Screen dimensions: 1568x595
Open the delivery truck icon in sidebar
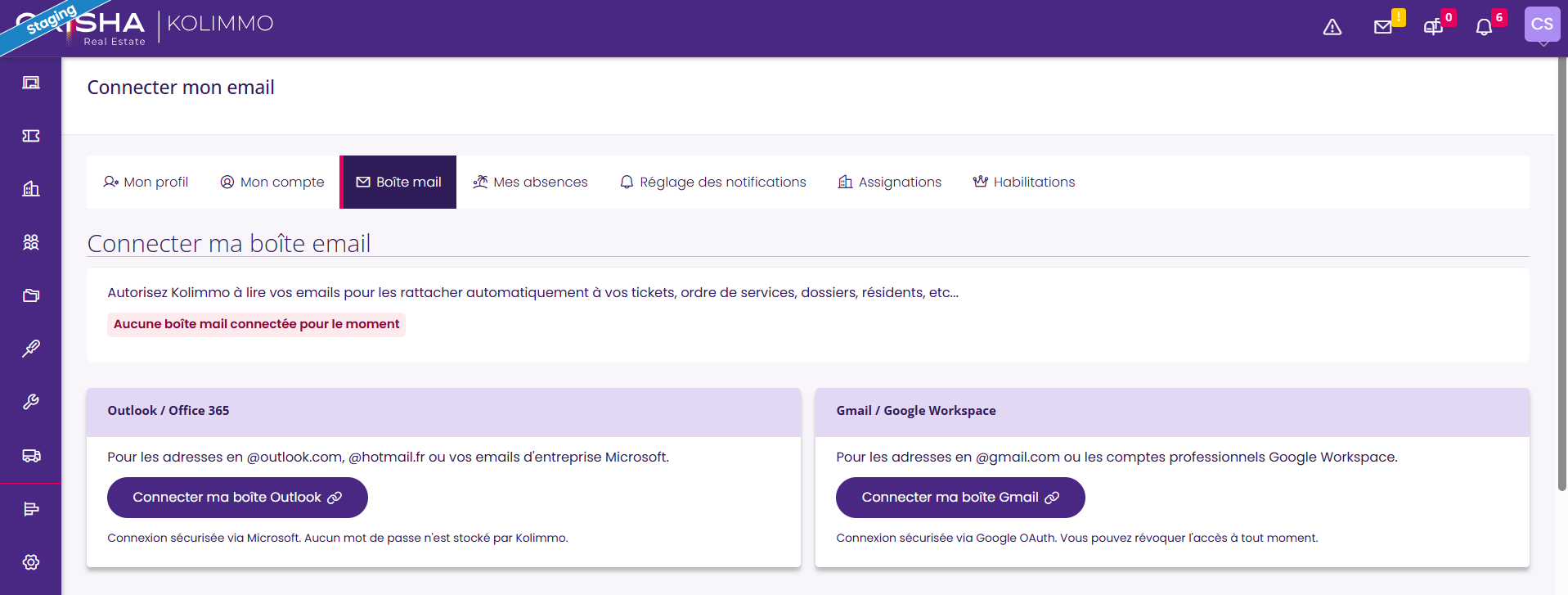pos(31,456)
